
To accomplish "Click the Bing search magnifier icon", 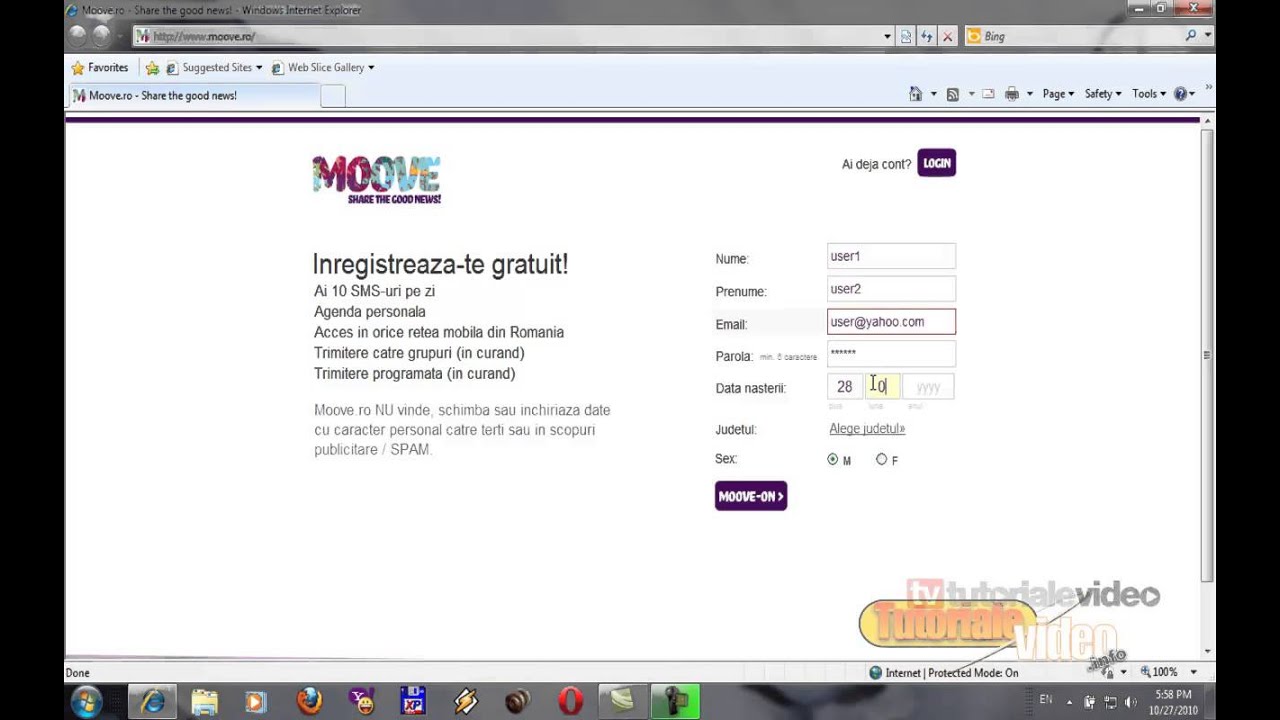I will tap(1190, 36).
